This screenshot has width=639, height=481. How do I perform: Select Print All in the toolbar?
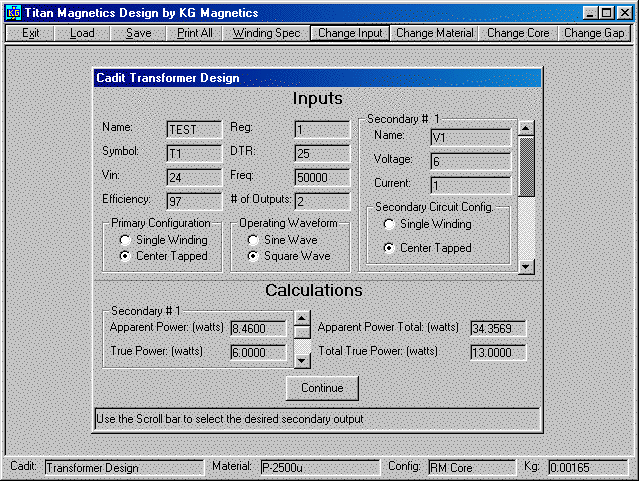(194, 33)
